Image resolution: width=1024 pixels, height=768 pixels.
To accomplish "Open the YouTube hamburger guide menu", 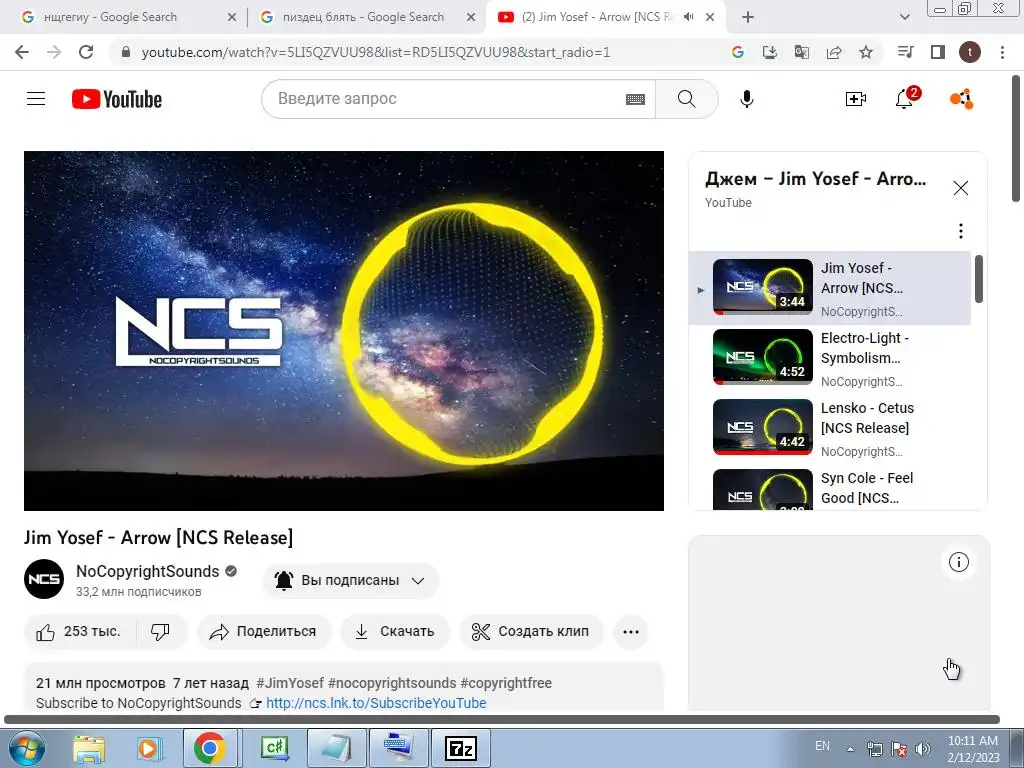I will pos(36,99).
